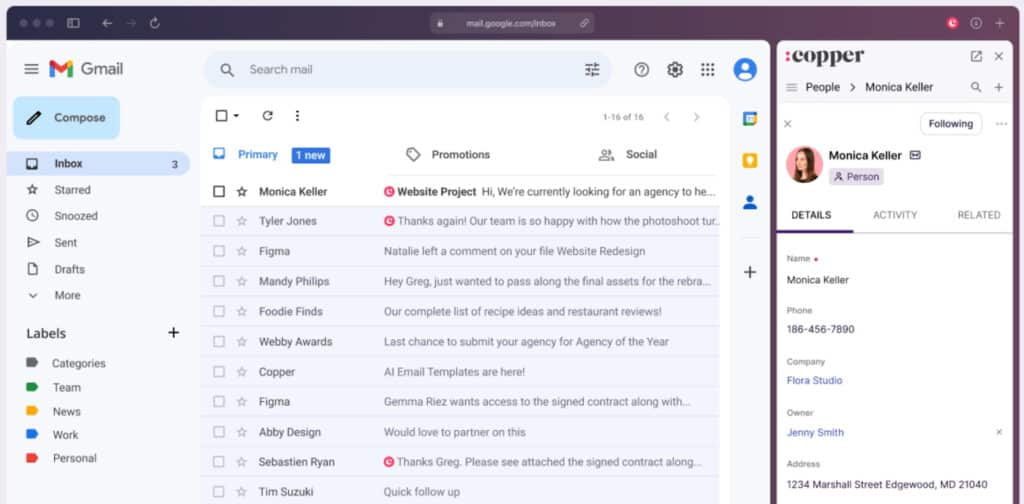Click the Gmail logo
The width and height of the screenshot is (1024, 504).
click(86, 69)
